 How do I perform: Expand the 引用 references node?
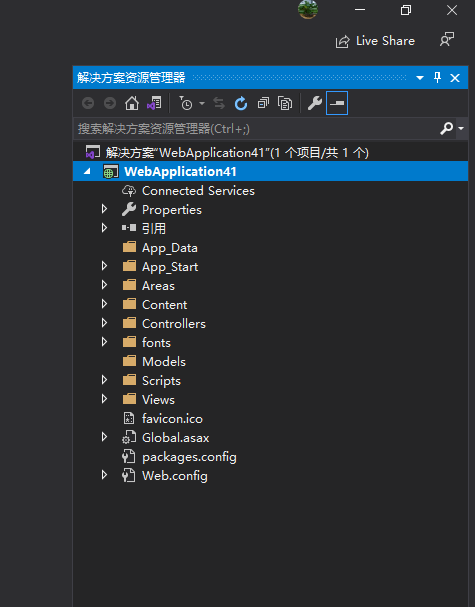104,228
